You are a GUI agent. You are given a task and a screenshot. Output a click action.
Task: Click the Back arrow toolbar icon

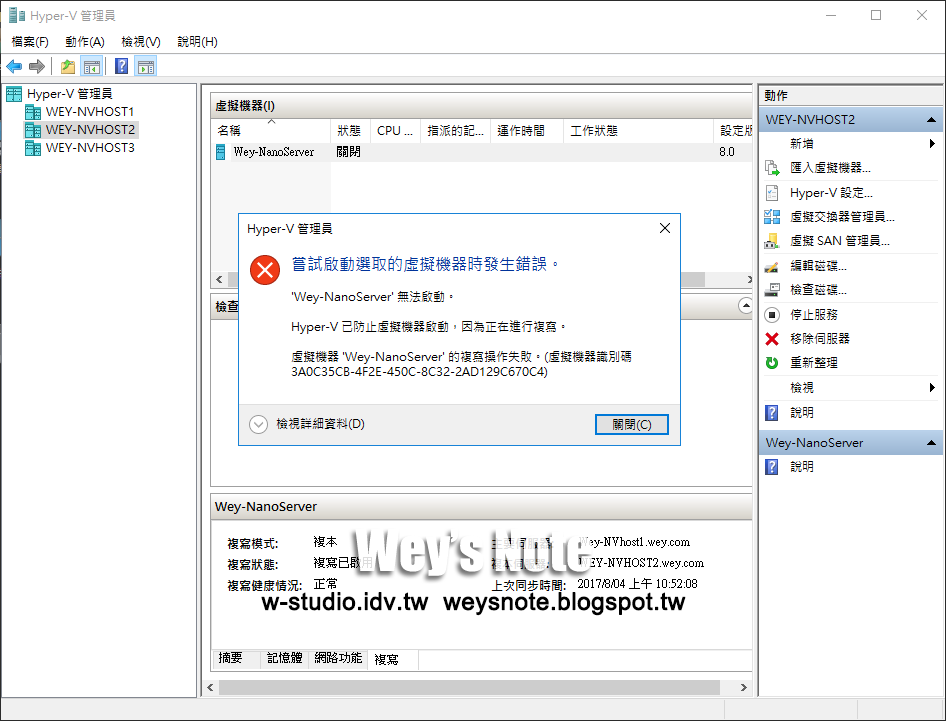(x=14, y=66)
